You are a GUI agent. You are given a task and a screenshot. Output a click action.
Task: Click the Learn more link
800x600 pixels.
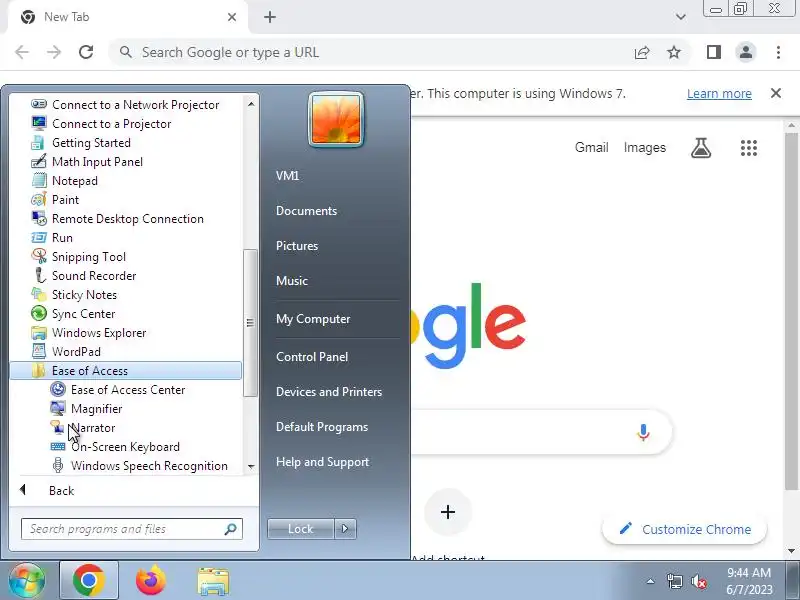pos(719,94)
